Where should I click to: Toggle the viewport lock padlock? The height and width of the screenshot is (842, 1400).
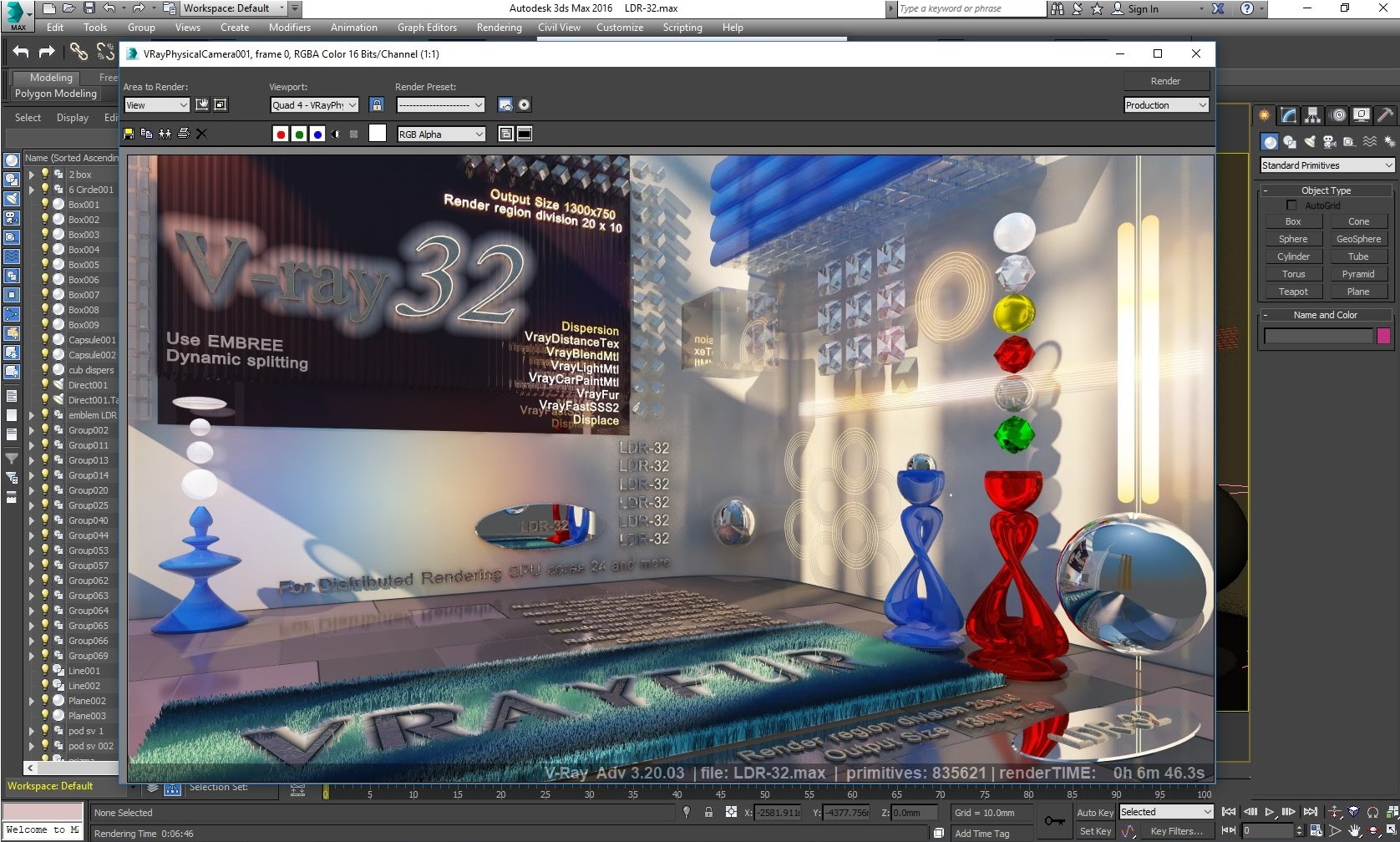tap(377, 104)
